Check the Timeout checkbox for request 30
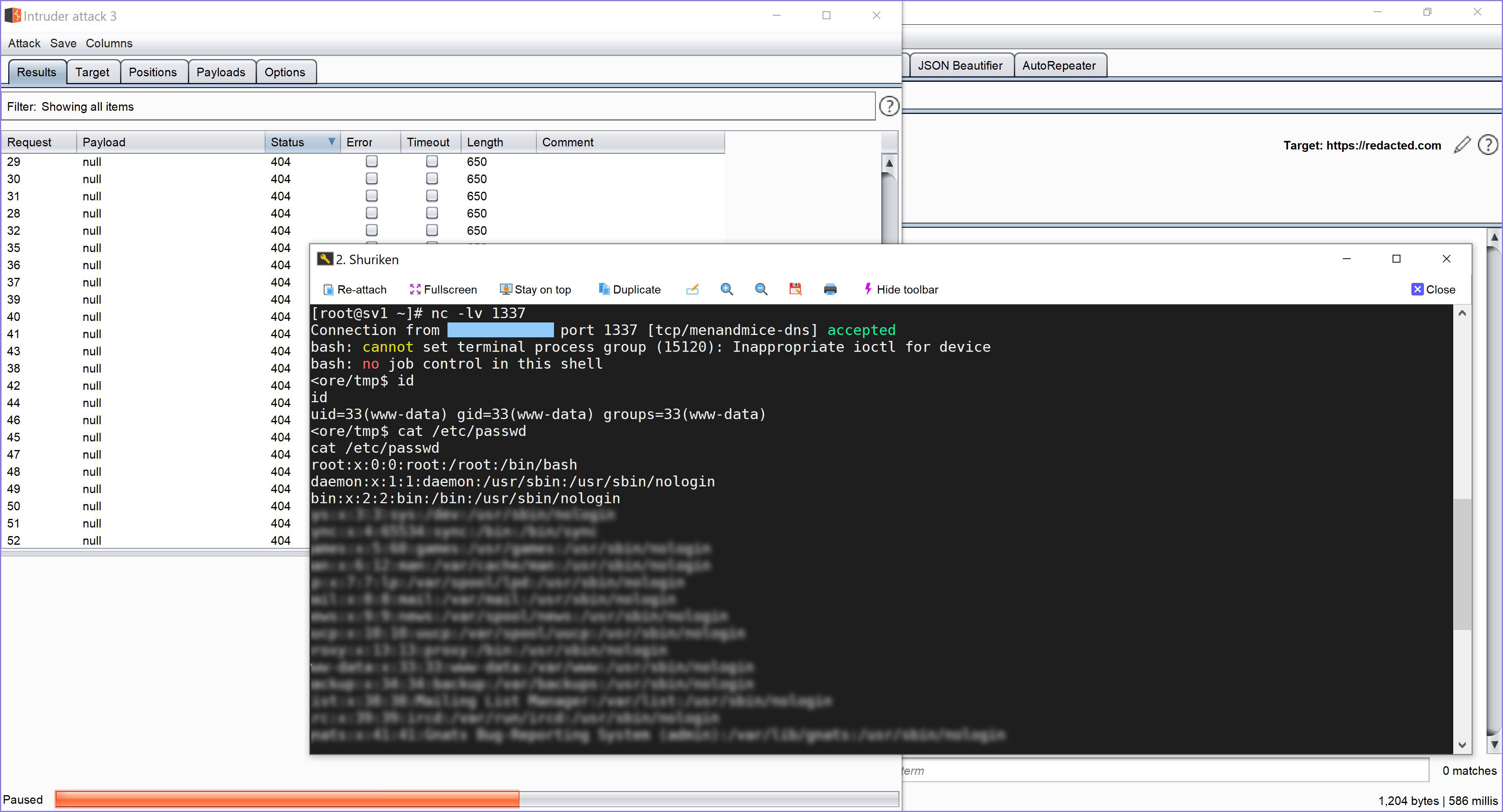Screen dimensions: 1503x812 432,178
